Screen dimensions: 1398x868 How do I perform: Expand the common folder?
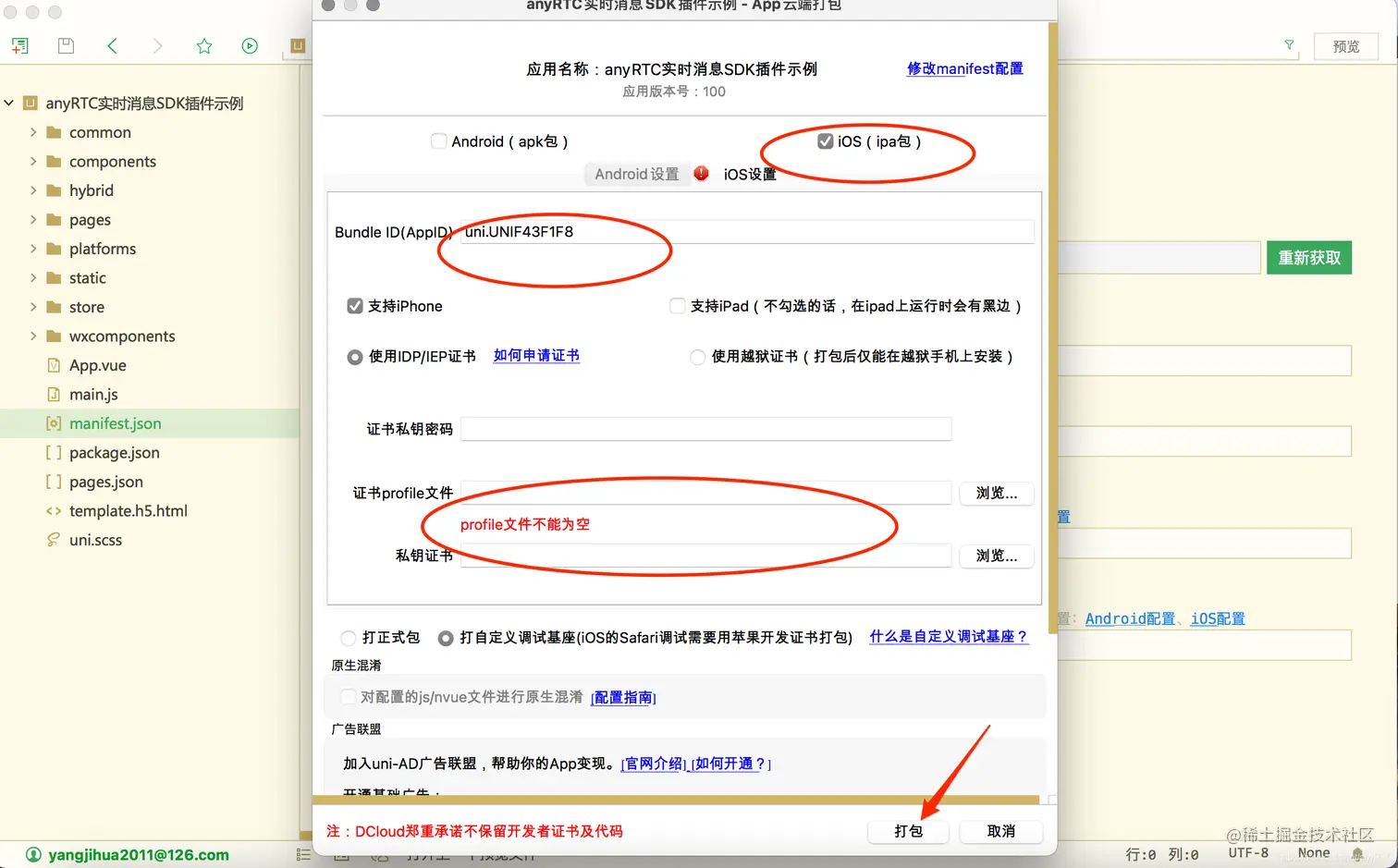tap(33, 132)
